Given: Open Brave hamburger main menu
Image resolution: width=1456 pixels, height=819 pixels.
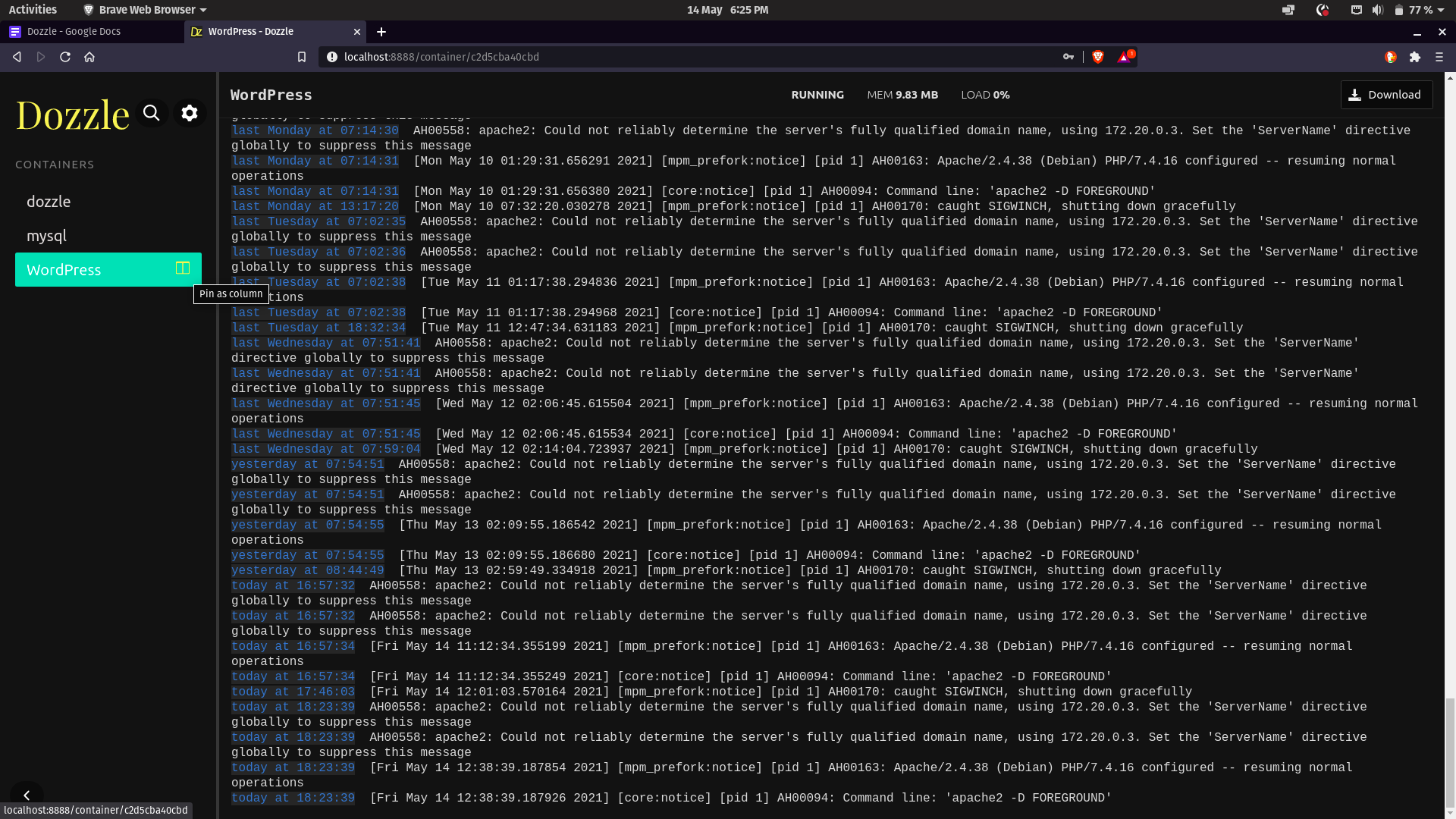Looking at the screenshot, I should tap(1439, 57).
